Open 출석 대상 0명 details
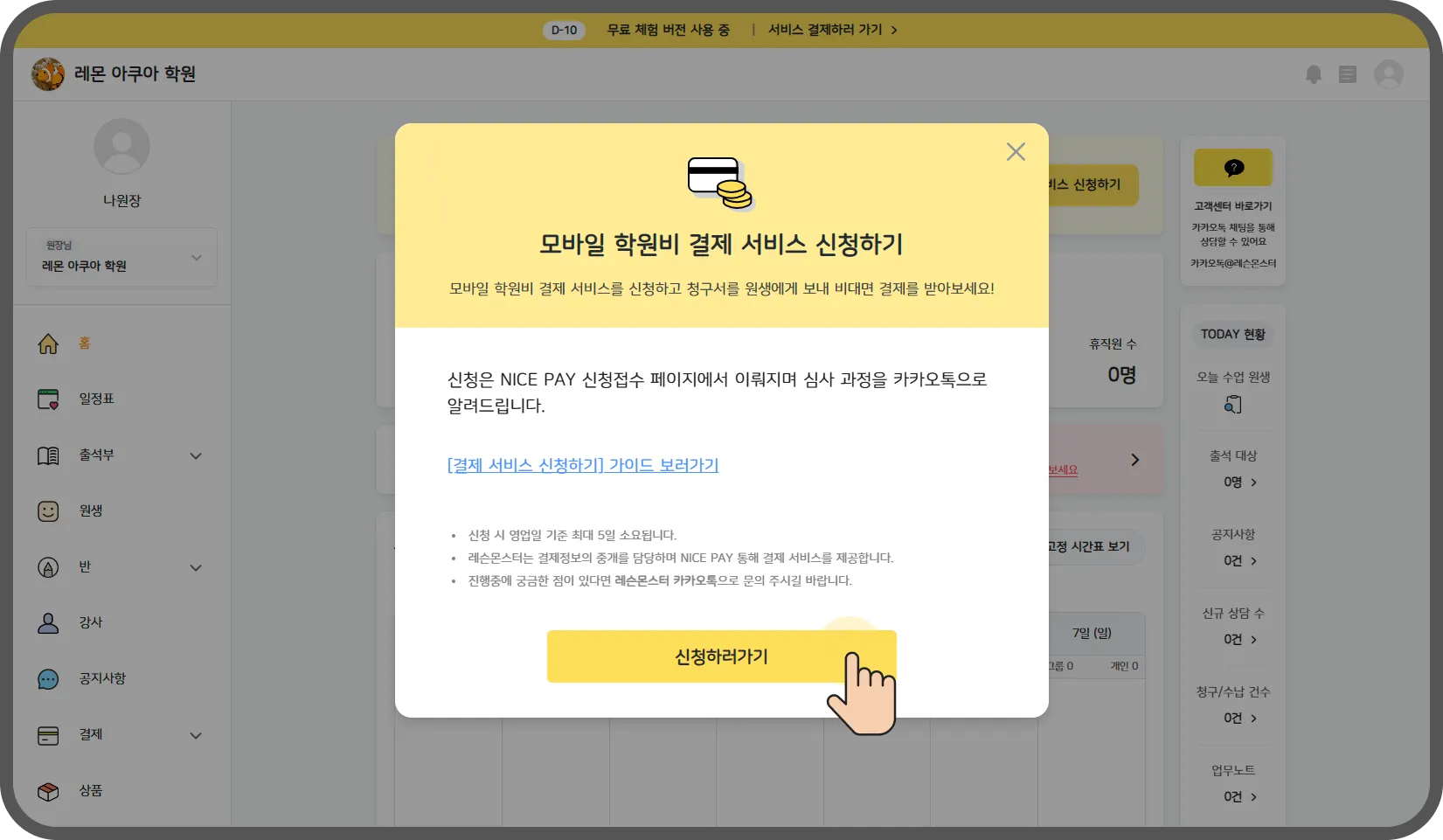The image size is (1443, 840). coord(1240,482)
